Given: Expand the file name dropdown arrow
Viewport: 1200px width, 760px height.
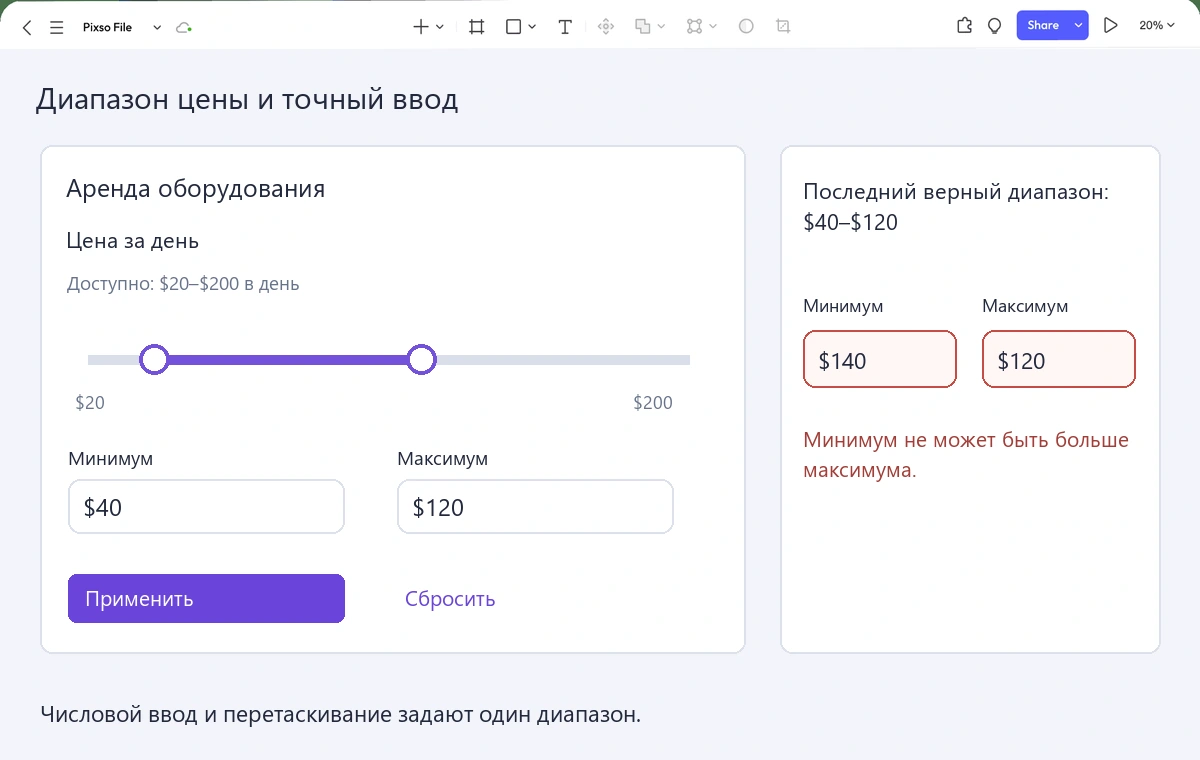Looking at the screenshot, I should [x=157, y=27].
